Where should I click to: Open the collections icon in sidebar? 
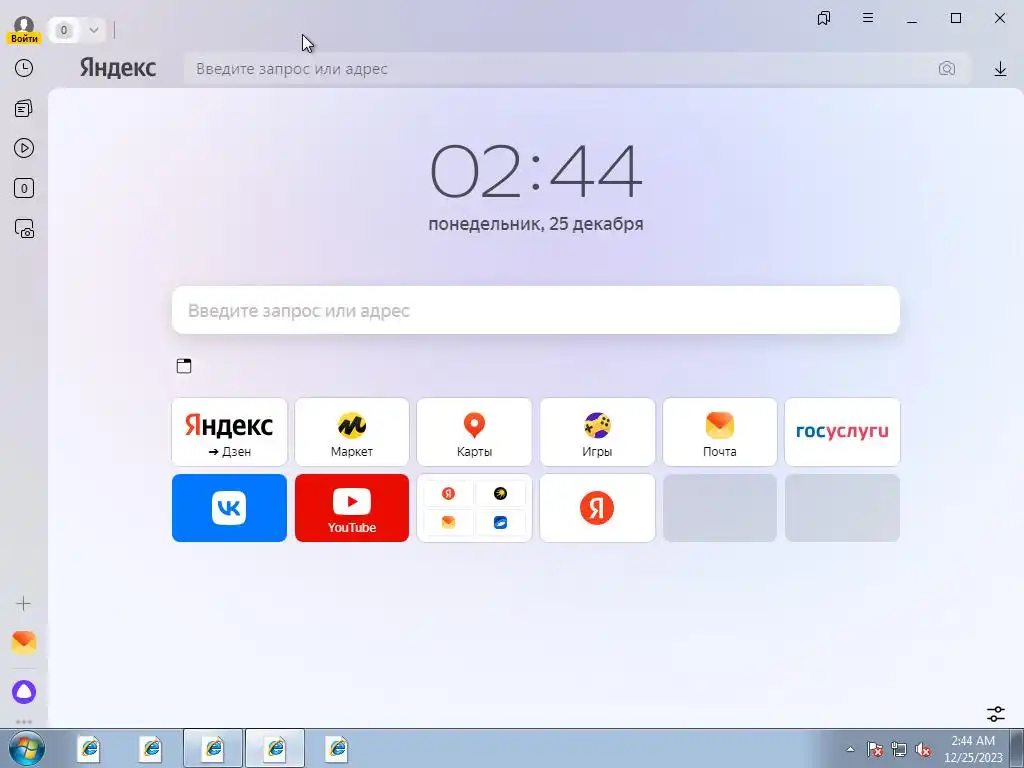click(24, 108)
